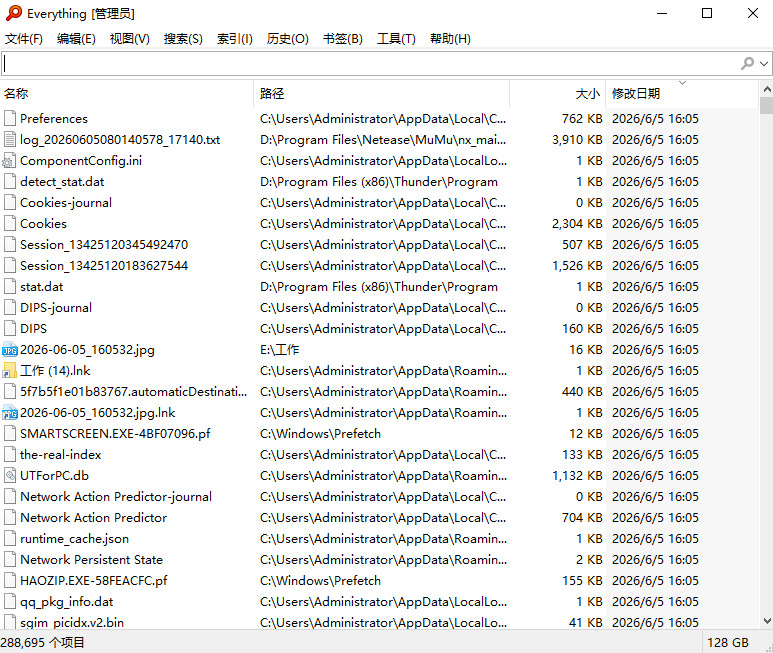Open the search box dropdown arrow
This screenshot has width=773, height=653.
[764, 64]
